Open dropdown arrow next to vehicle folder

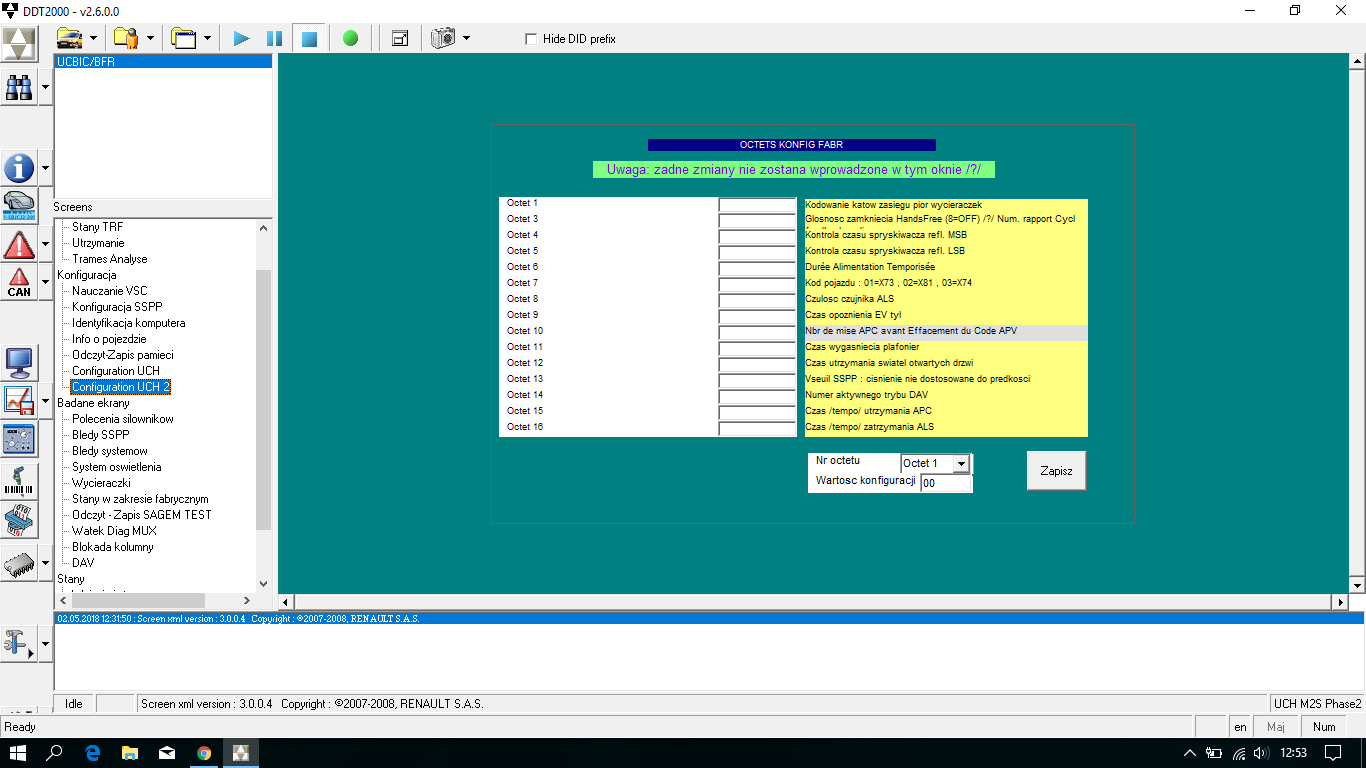pos(94,38)
